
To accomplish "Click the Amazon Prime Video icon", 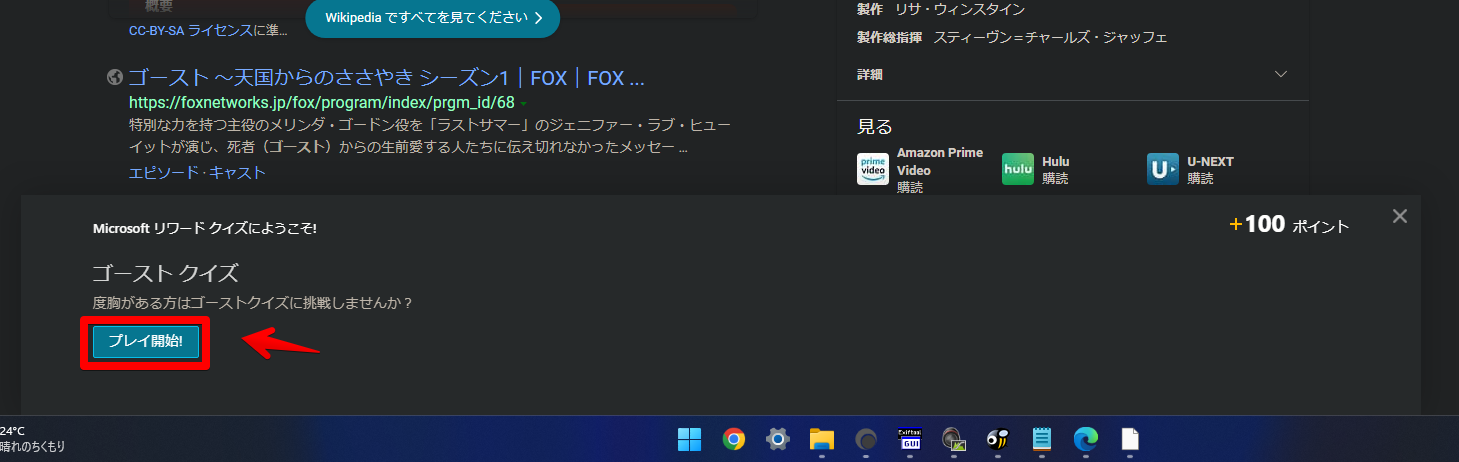I will (x=873, y=169).
